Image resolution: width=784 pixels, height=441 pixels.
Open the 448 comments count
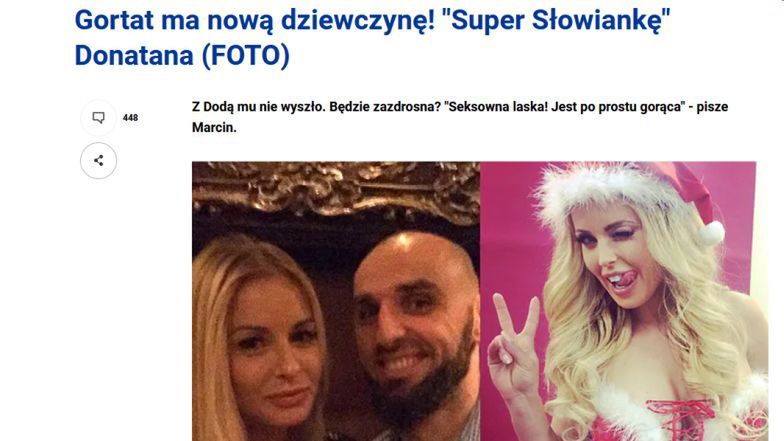pyautogui.click(x=130, y=118)
